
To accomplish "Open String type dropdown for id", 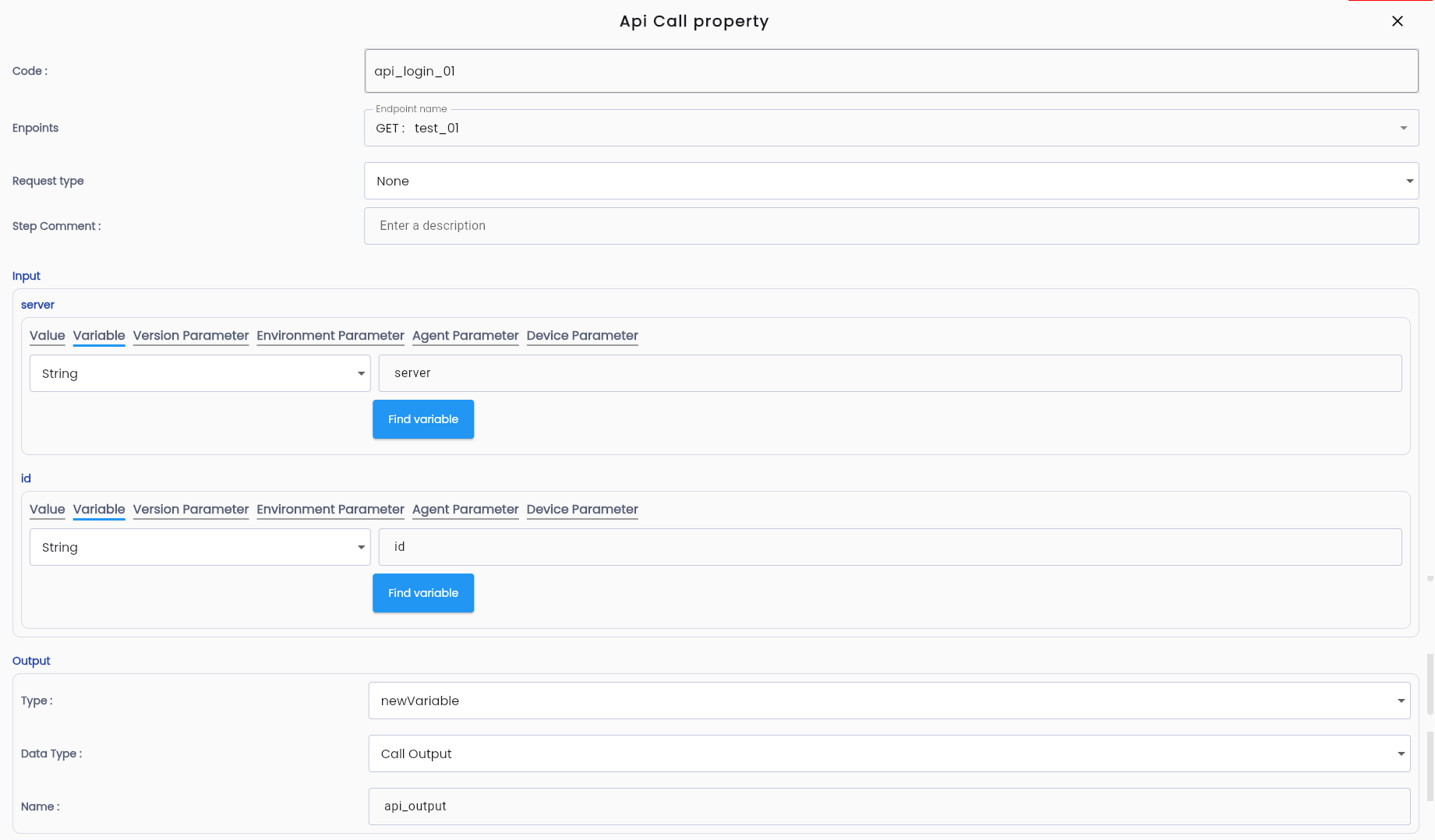I will coord(200,547).
